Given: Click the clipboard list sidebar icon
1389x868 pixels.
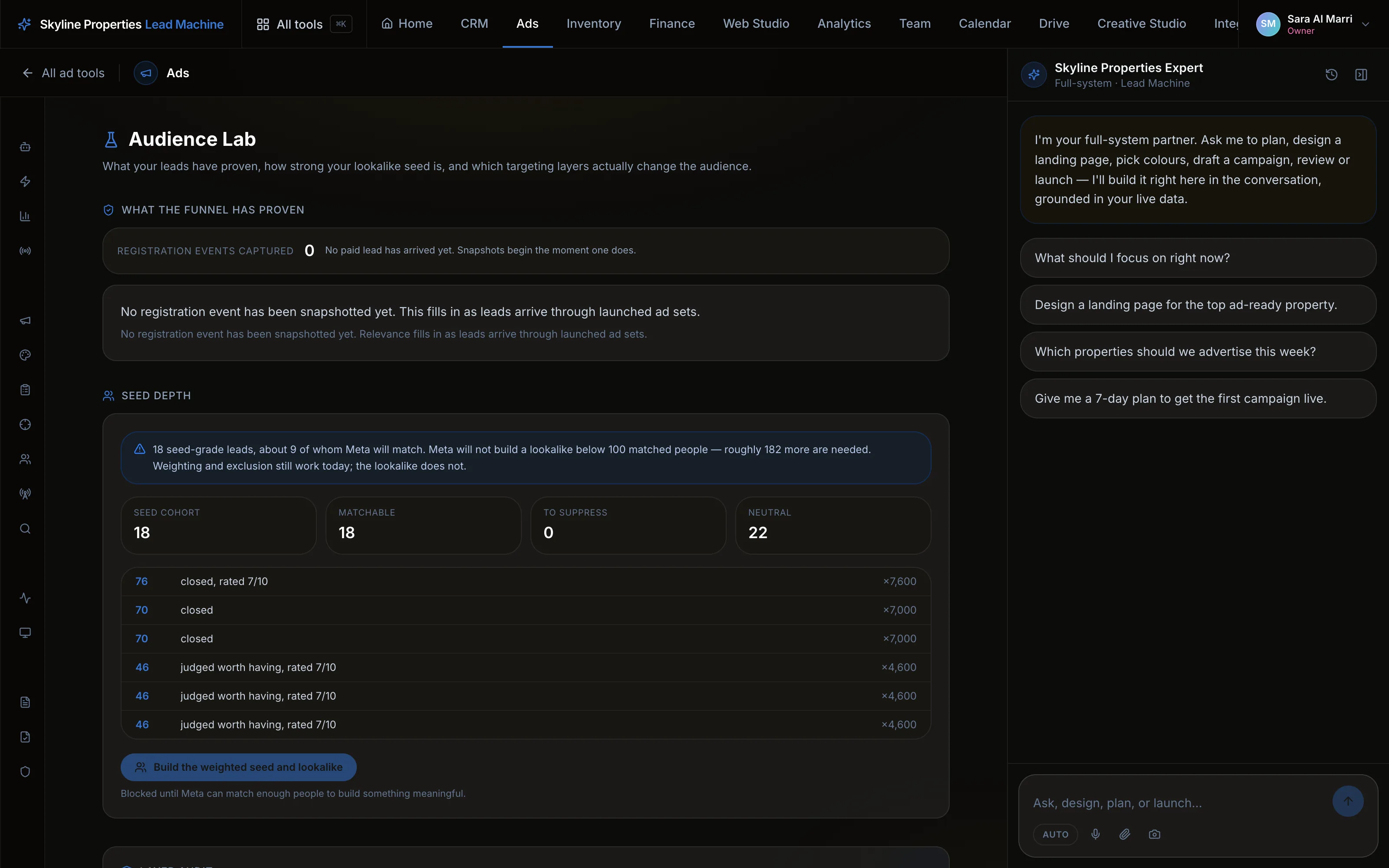Looking at the screenshot, I should pyautogui.click(x=25, y=390).
